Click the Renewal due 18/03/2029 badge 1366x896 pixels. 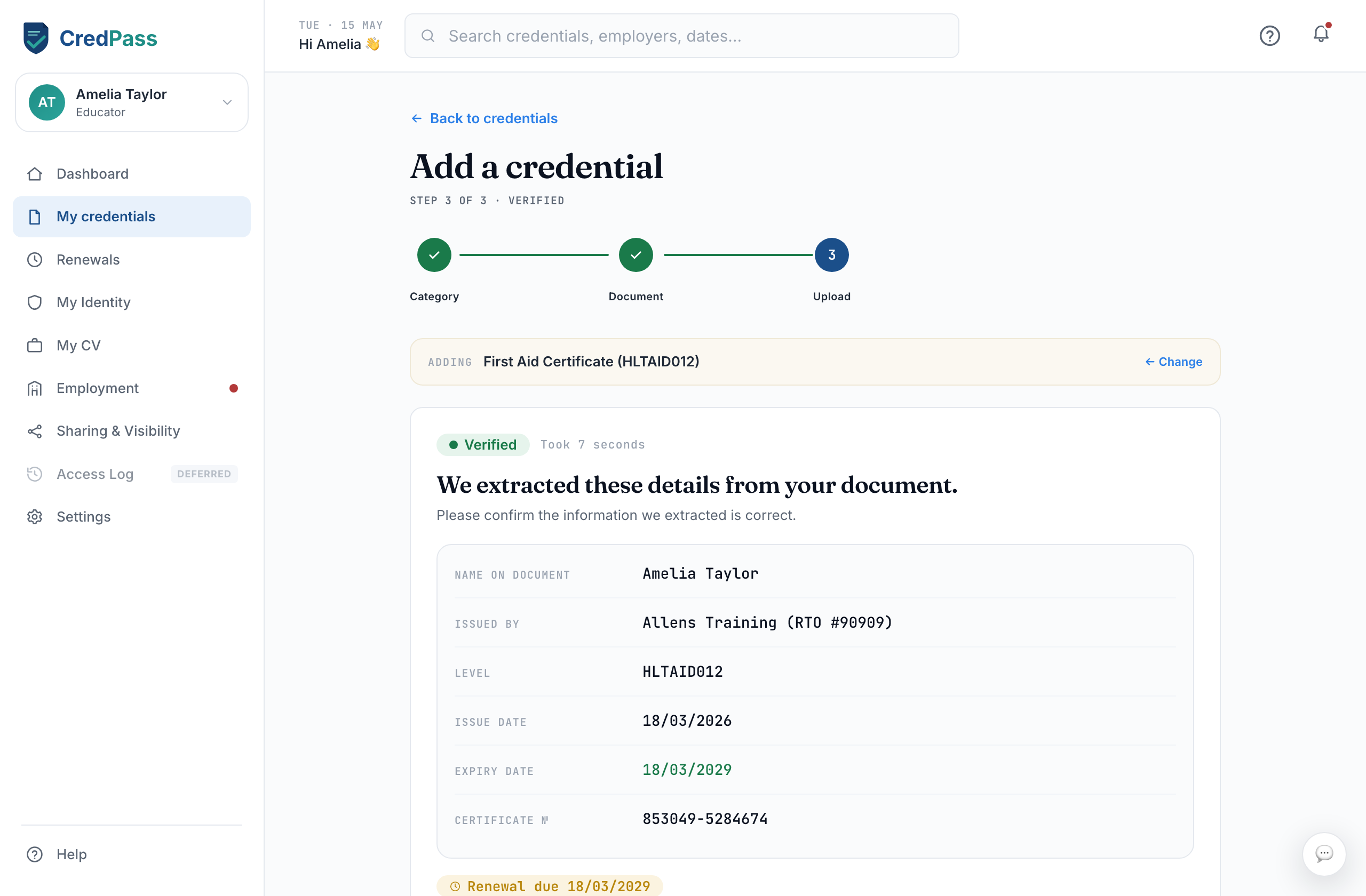pyautogui.click(x=550, y=886)
